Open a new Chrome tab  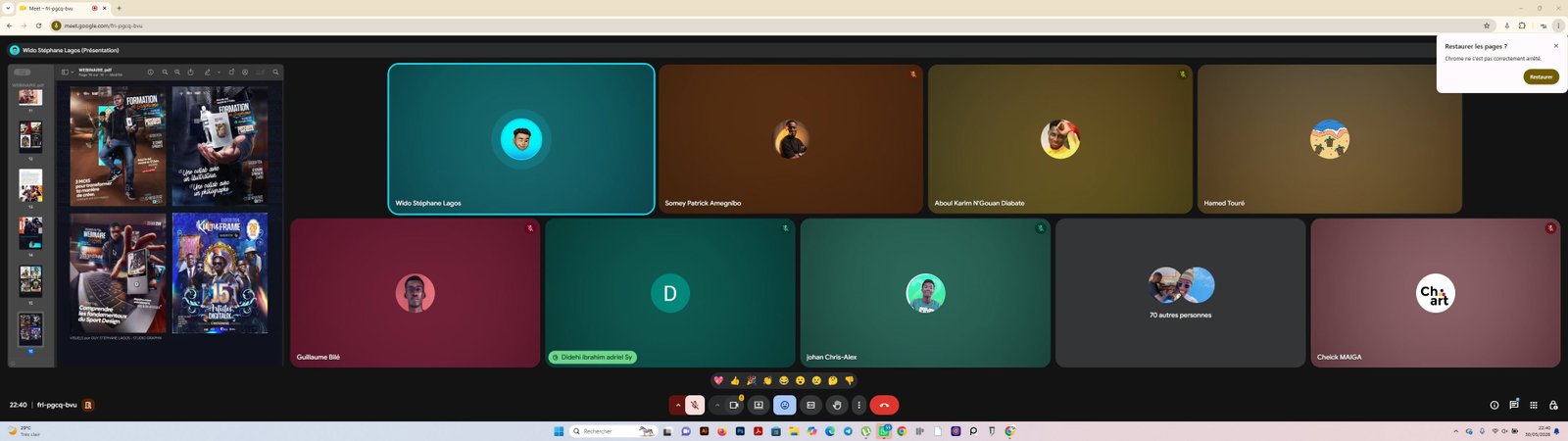119,8
